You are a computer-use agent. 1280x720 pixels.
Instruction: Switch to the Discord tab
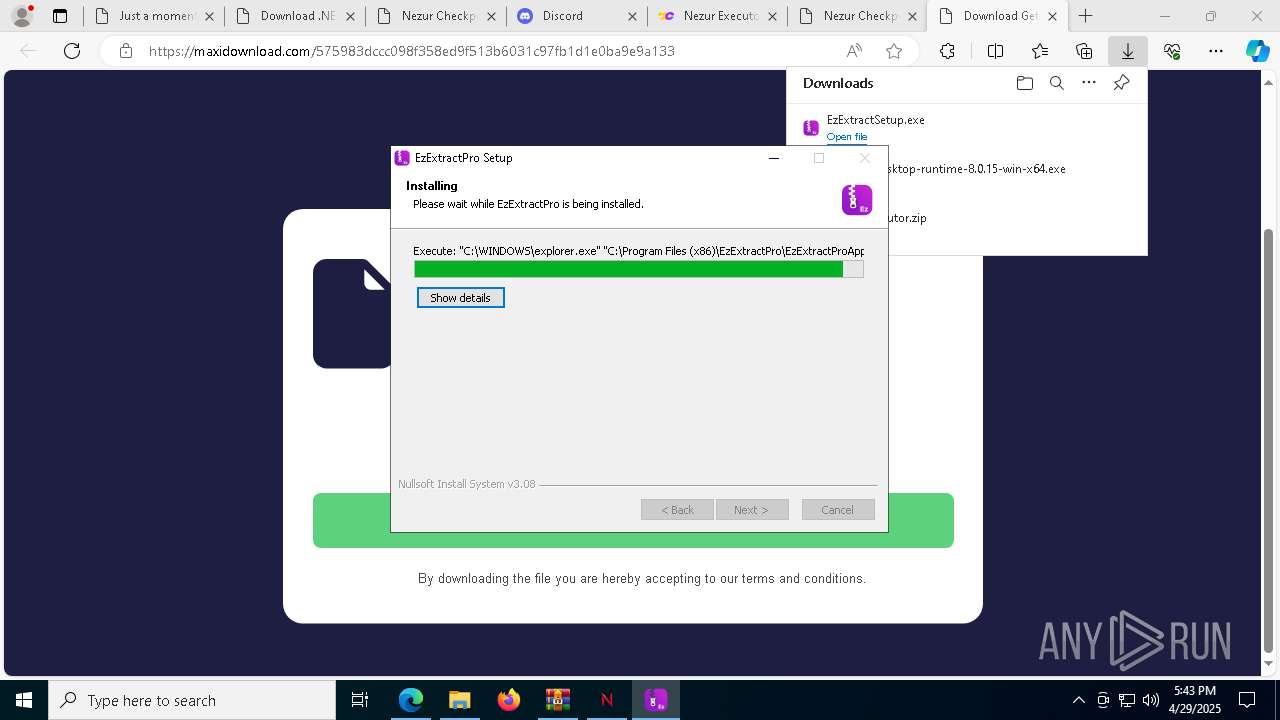coord(576,16)
